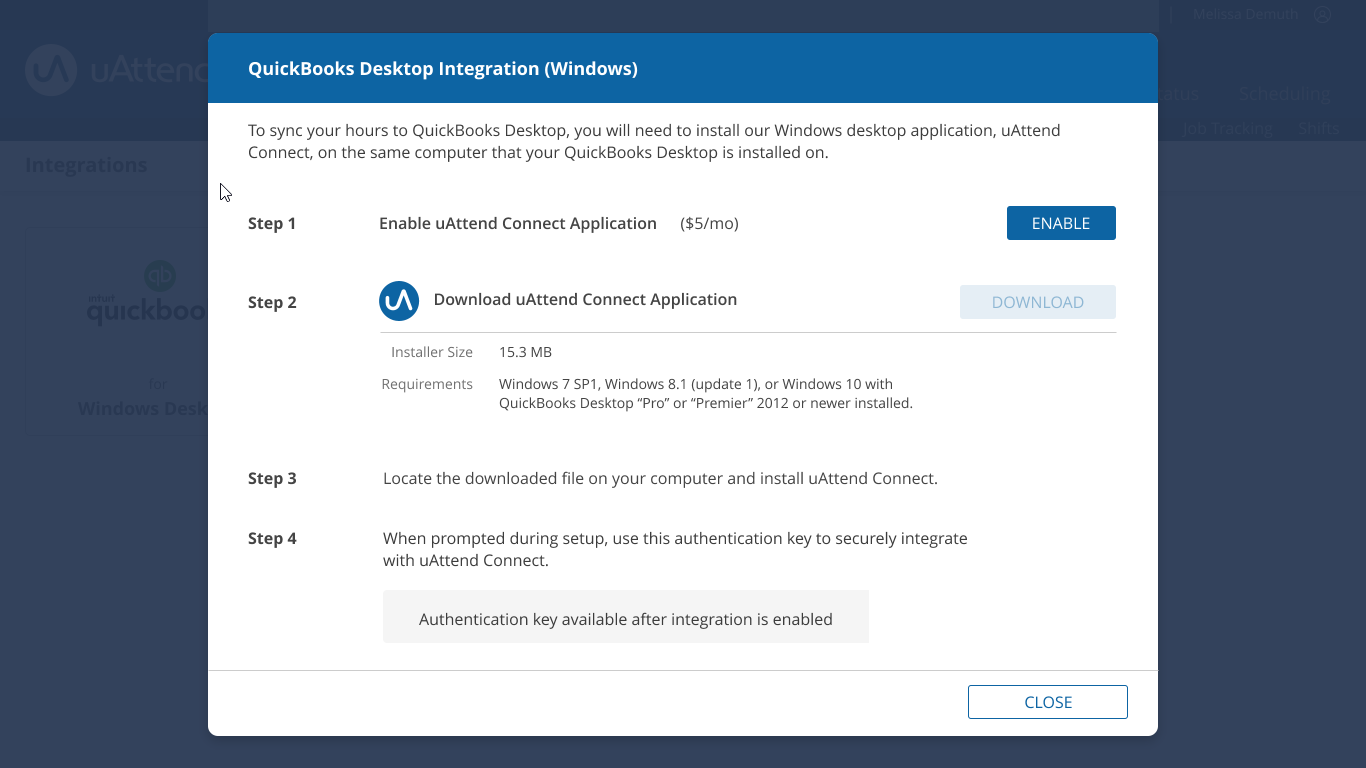1366x768 pixels.
Task: Click the uAttend Connect application logo icon
Action: (399, 301)
